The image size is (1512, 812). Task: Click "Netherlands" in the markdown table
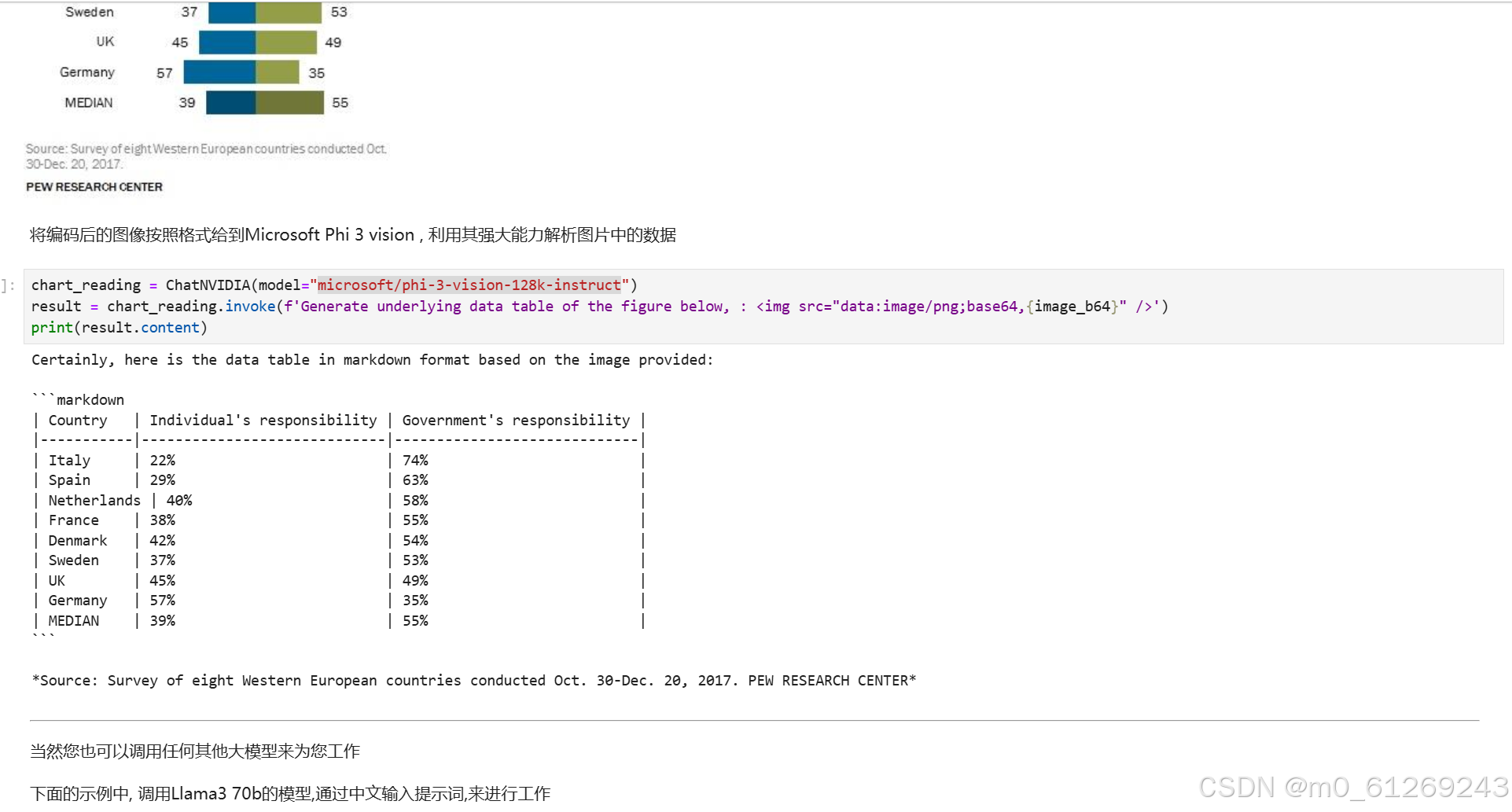(94, 501)
